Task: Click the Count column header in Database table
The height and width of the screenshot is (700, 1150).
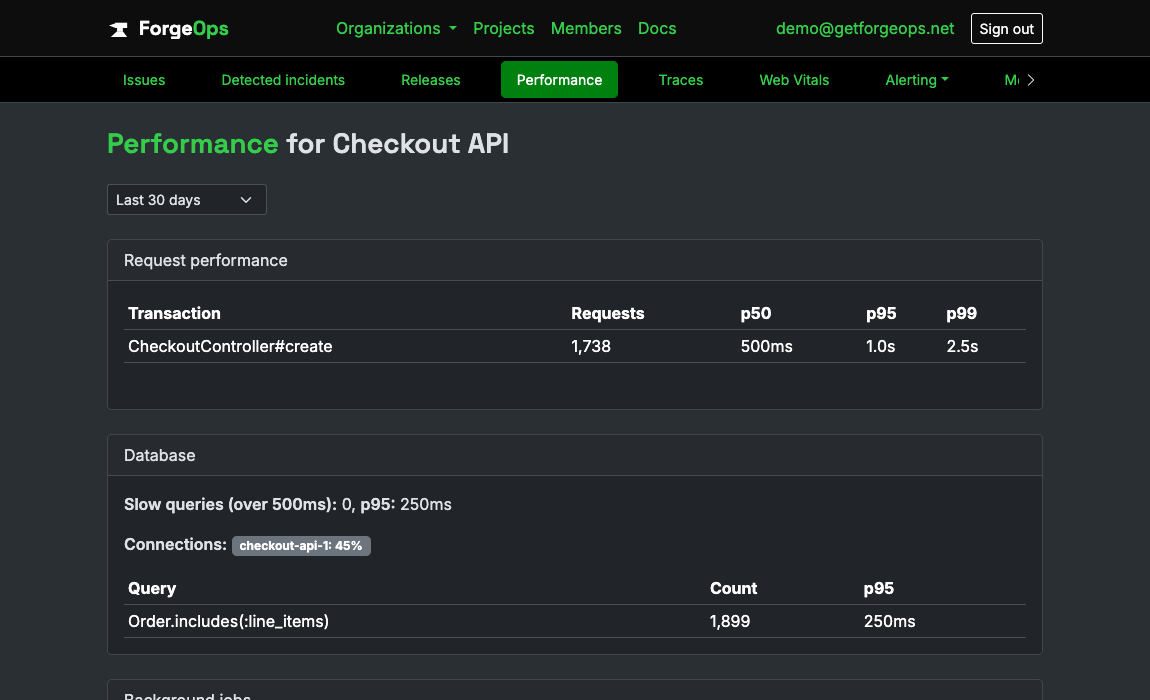Action: (x=733, y=588)
